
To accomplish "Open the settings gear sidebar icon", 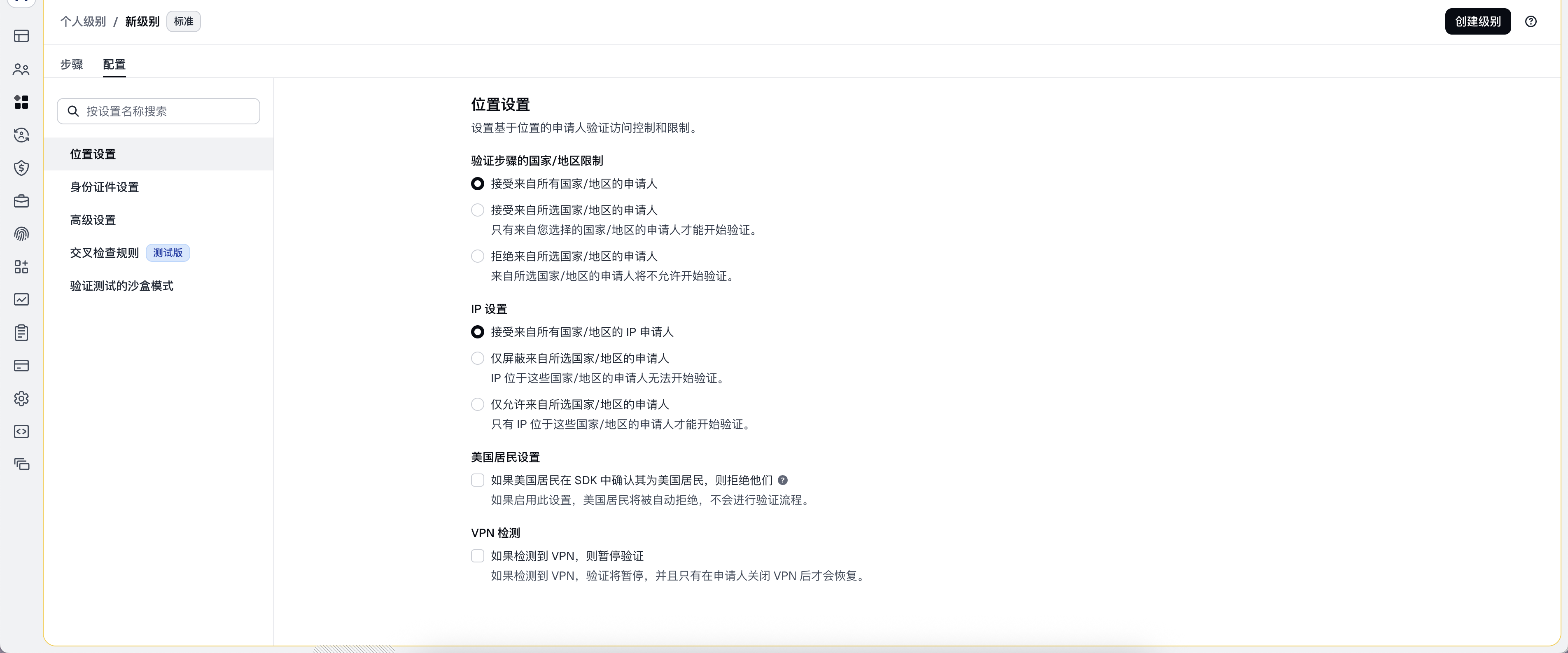I will [21, 399].
